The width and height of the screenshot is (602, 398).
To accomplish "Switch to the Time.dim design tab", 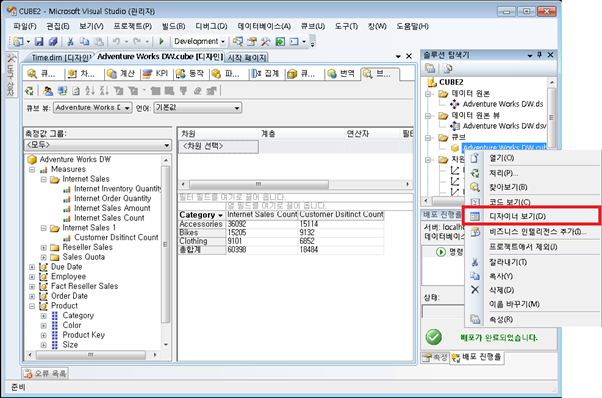I will pos(61,58).
